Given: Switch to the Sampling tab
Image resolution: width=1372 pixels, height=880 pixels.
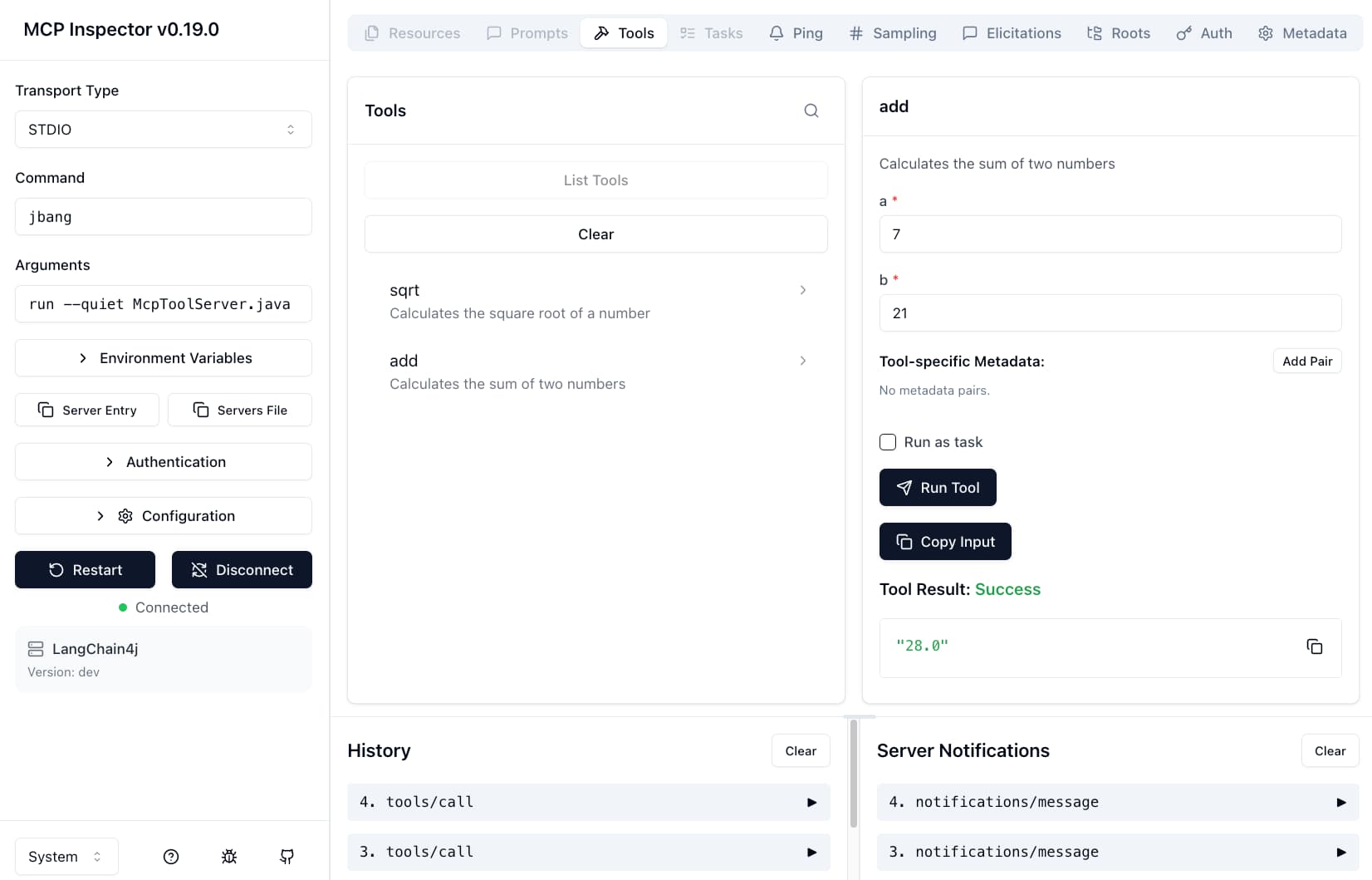Looking at the screenshot, I should 893,33.
